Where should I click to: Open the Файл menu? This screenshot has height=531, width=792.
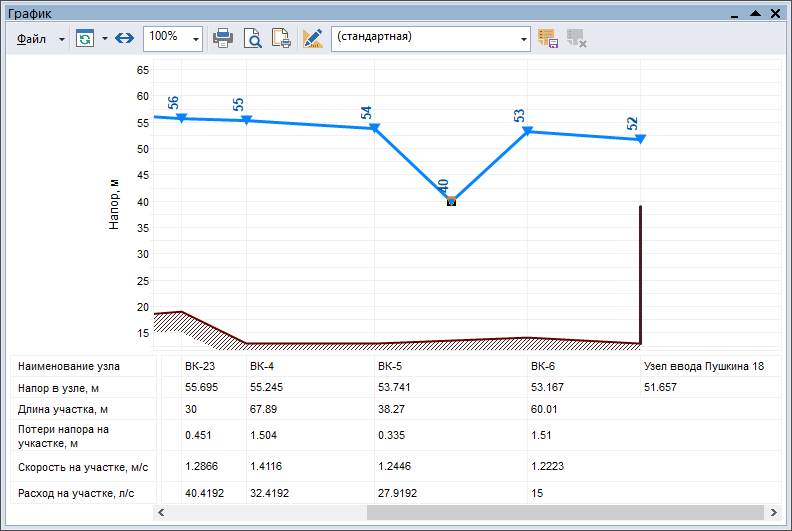click(x=31, y=38)
